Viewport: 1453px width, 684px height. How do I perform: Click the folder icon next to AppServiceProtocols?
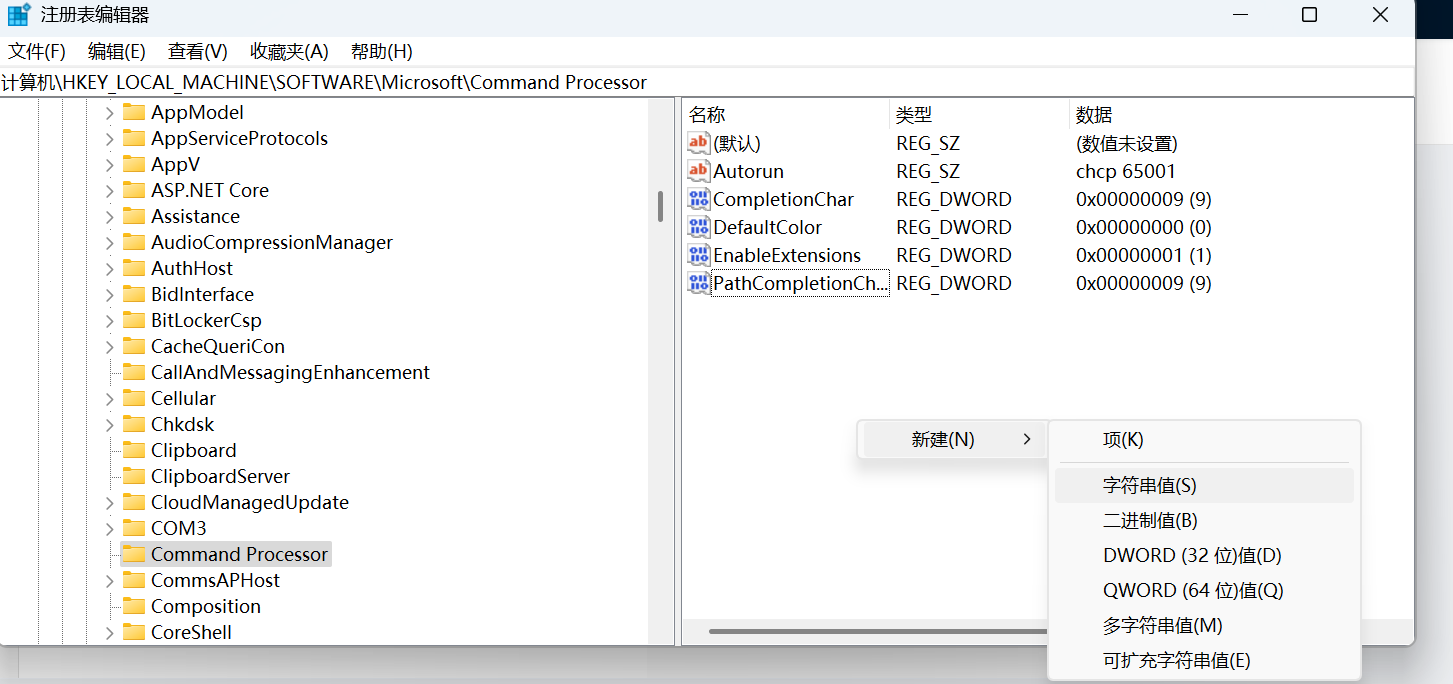click(134, 138)
